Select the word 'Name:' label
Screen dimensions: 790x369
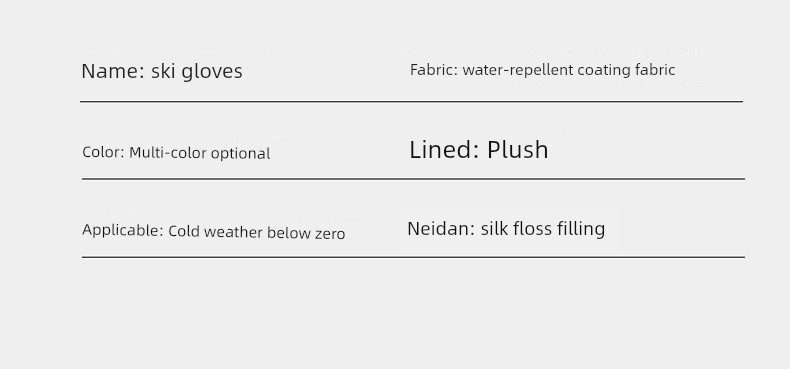click(113, 71)
